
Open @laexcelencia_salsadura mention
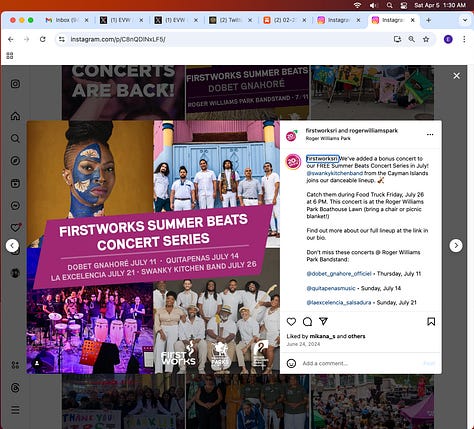coord(339,303)
